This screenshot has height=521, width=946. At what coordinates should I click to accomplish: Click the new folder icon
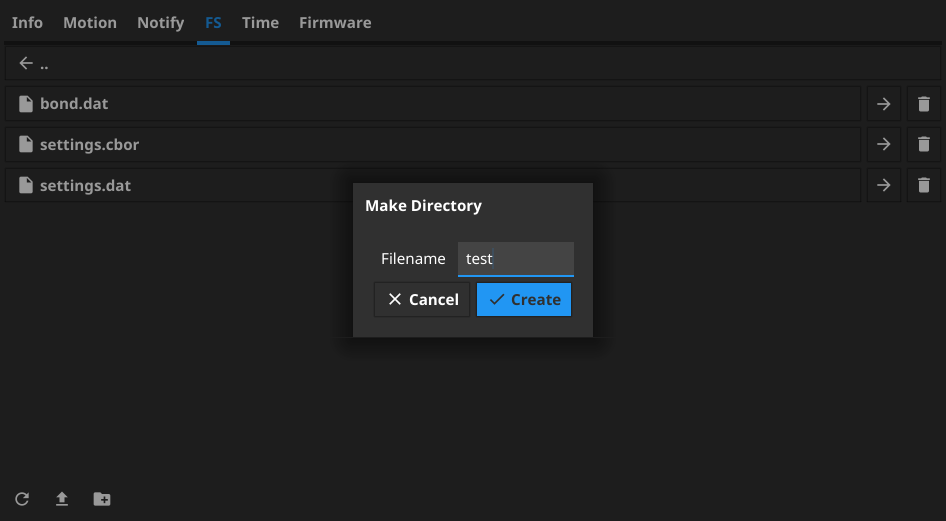[102, 498]
